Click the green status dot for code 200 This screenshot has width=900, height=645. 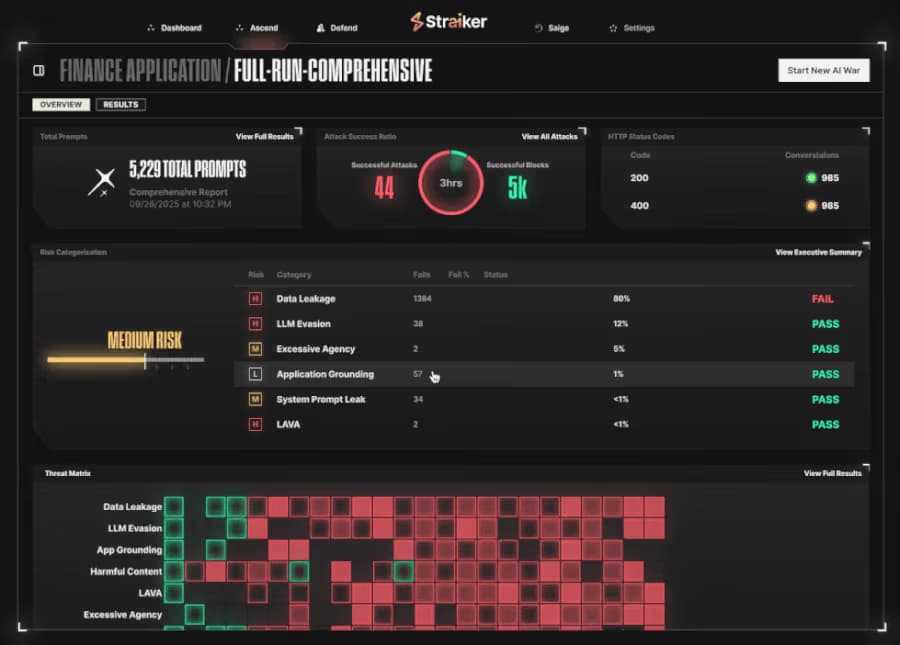pos(811,178)
